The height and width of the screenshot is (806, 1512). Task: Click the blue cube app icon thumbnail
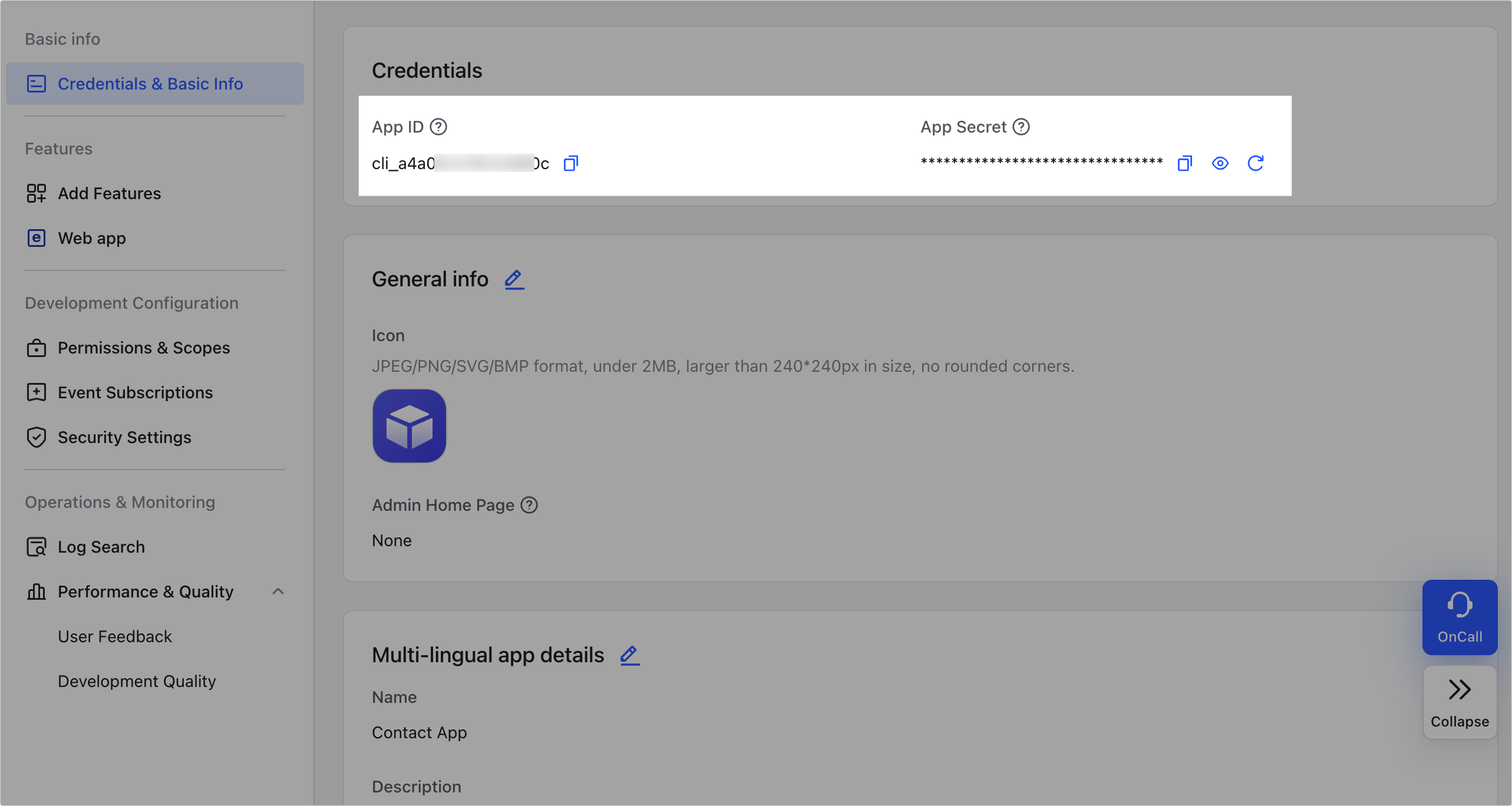coord(410,426)
